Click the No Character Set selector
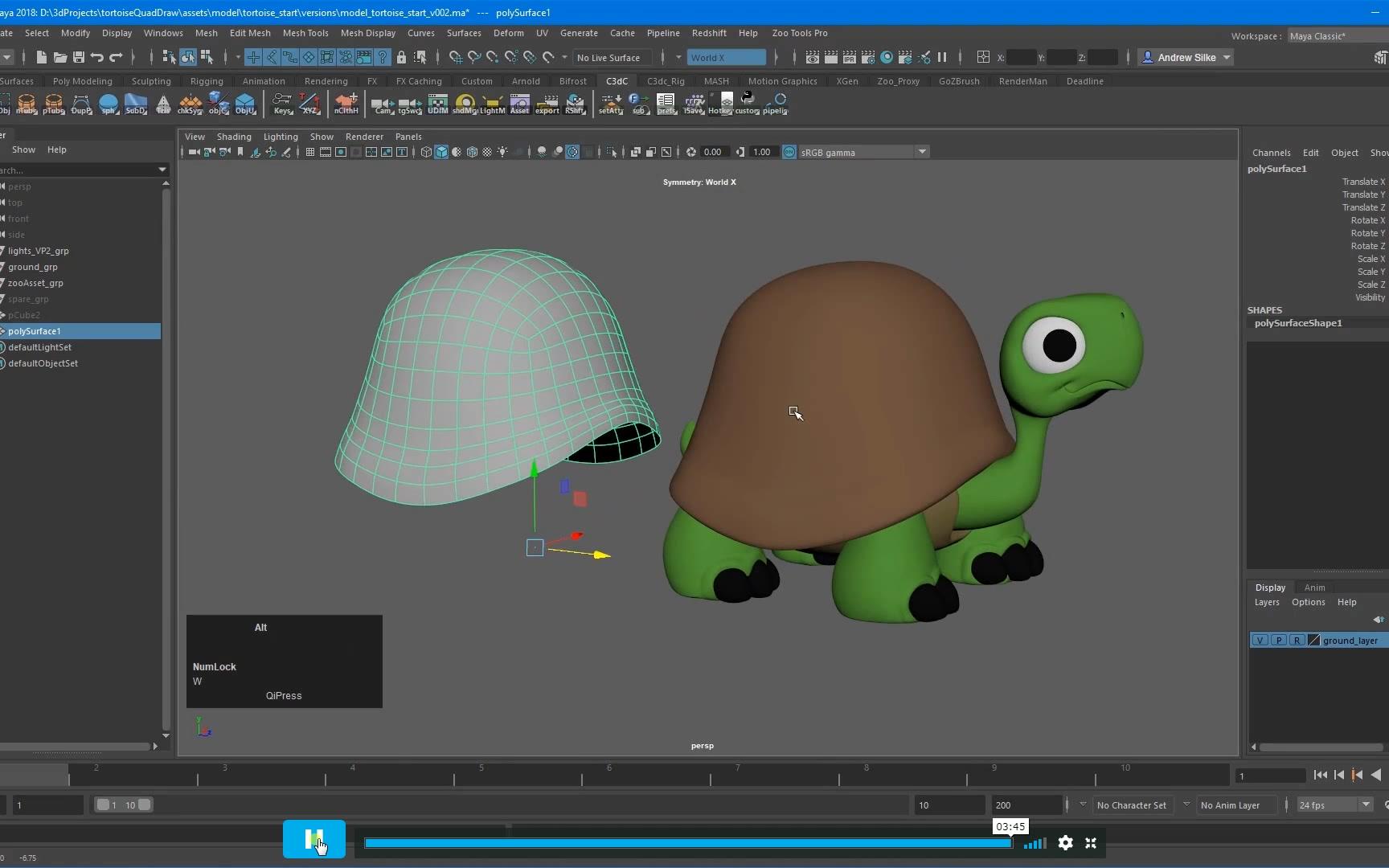The image size is (1389, 868). click(x=1132, y=805)
